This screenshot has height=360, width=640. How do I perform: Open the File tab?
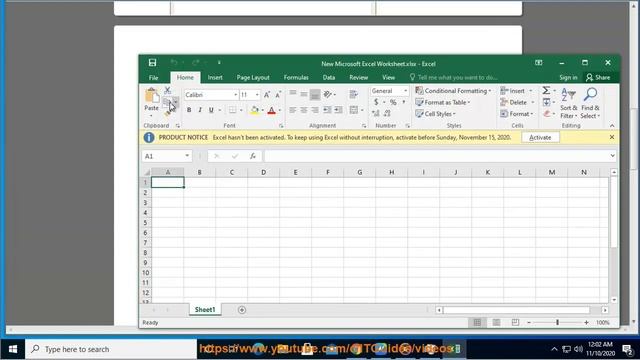153,78
